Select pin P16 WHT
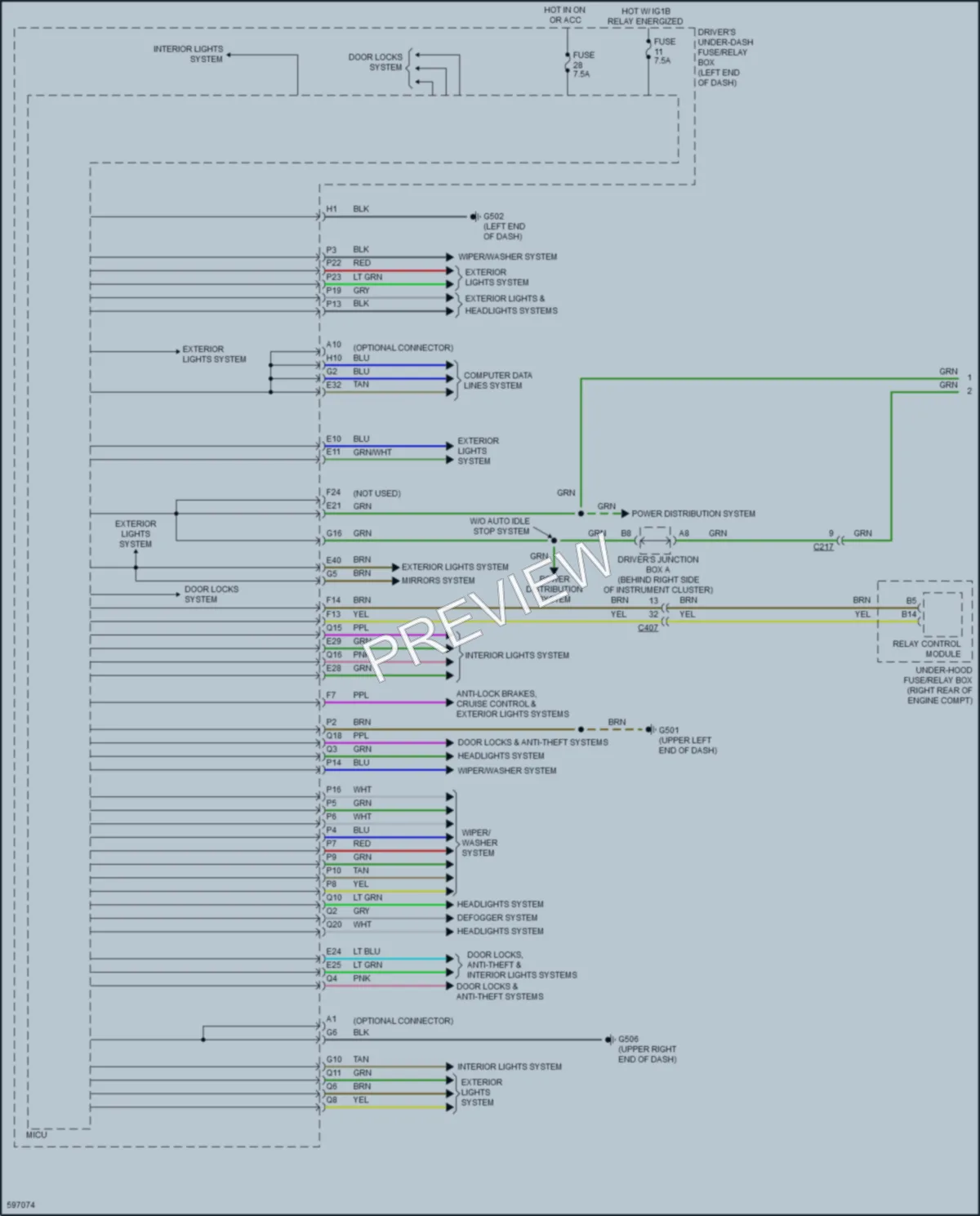 349,790
